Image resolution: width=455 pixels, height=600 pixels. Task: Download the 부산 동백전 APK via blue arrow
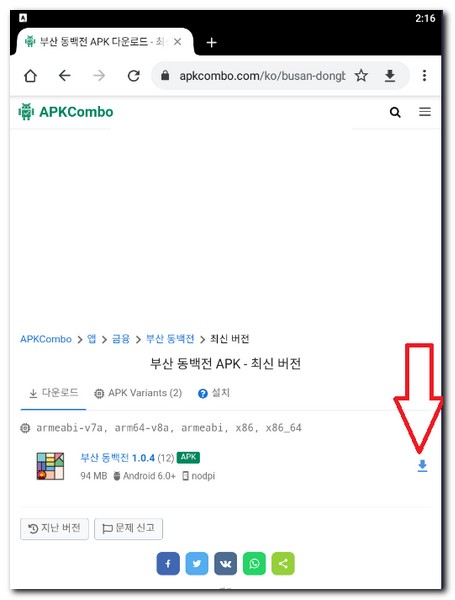click(422, 466)
